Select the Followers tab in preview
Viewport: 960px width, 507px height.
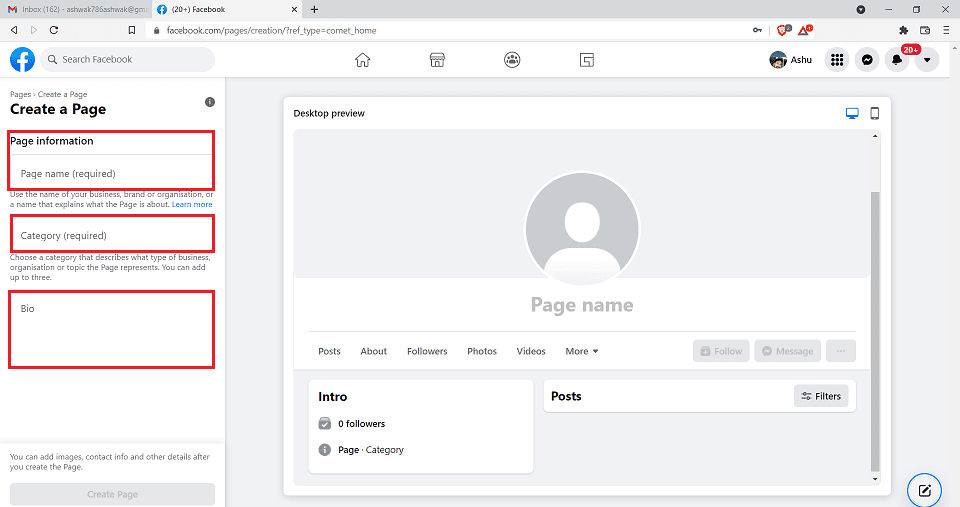click(427, 351)
